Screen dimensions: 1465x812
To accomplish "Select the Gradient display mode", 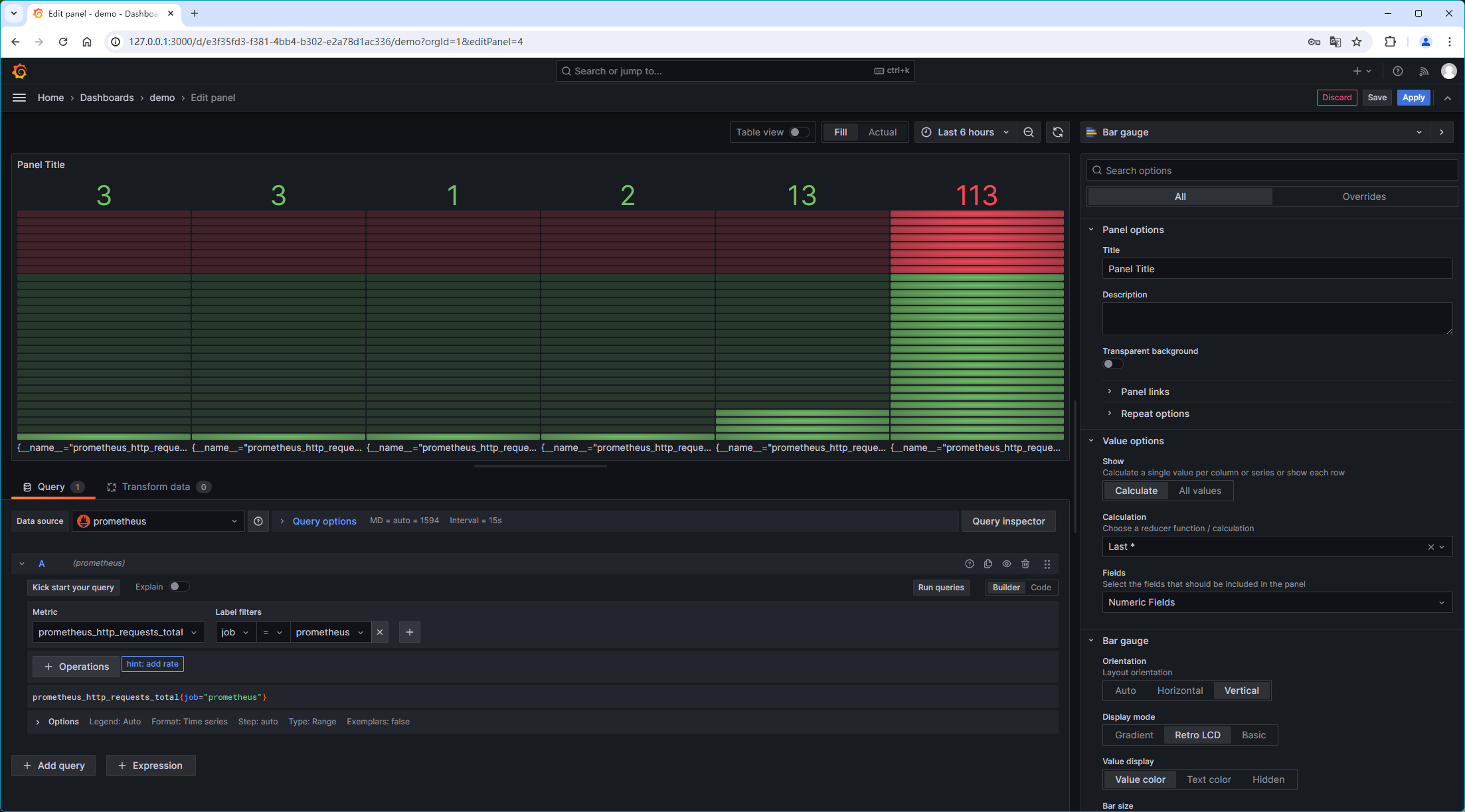I will pyautogui.click(x=1134, y=735).
